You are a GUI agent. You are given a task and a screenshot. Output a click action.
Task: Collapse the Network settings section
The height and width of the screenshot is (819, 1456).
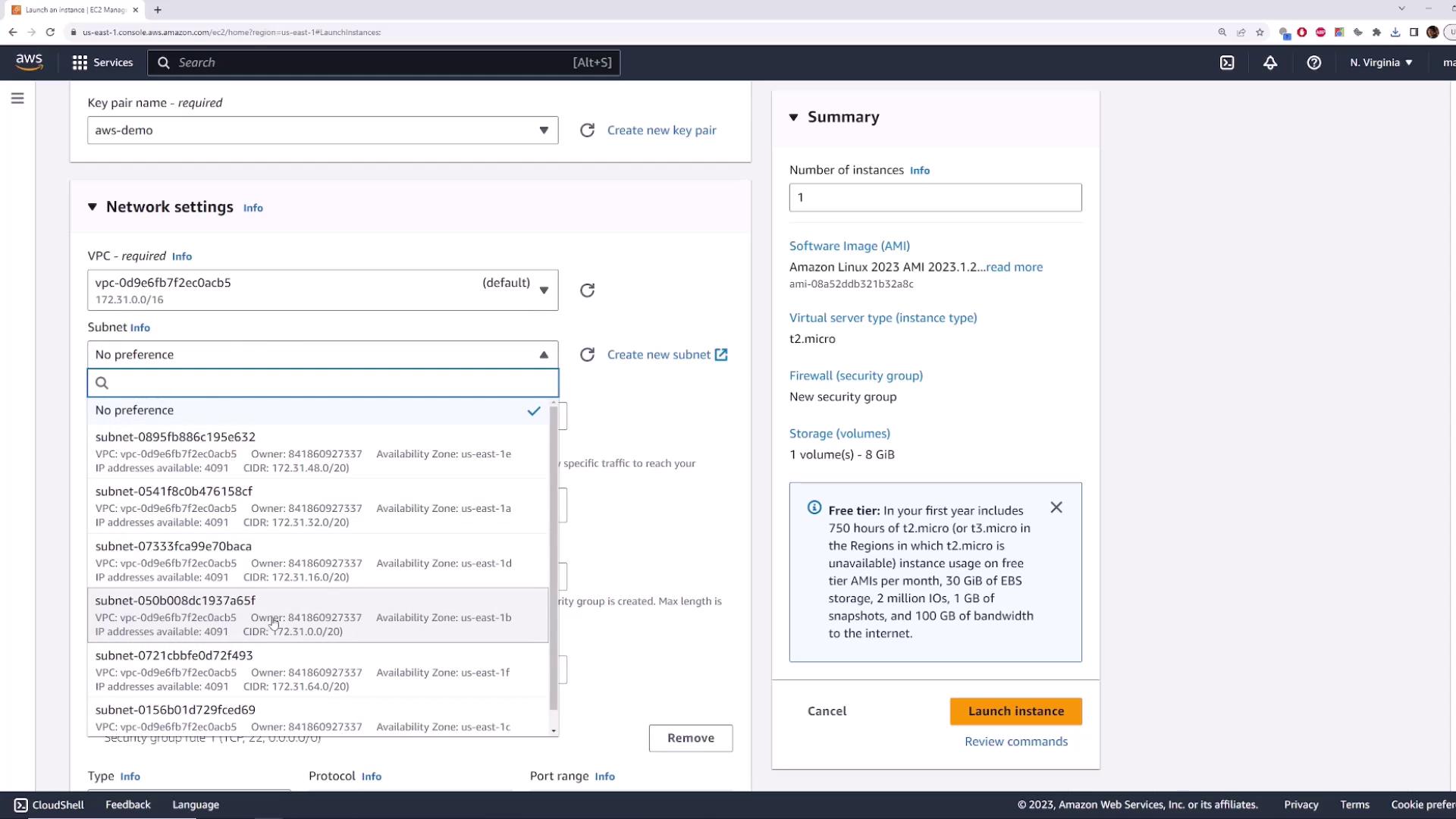click(93, 207)
